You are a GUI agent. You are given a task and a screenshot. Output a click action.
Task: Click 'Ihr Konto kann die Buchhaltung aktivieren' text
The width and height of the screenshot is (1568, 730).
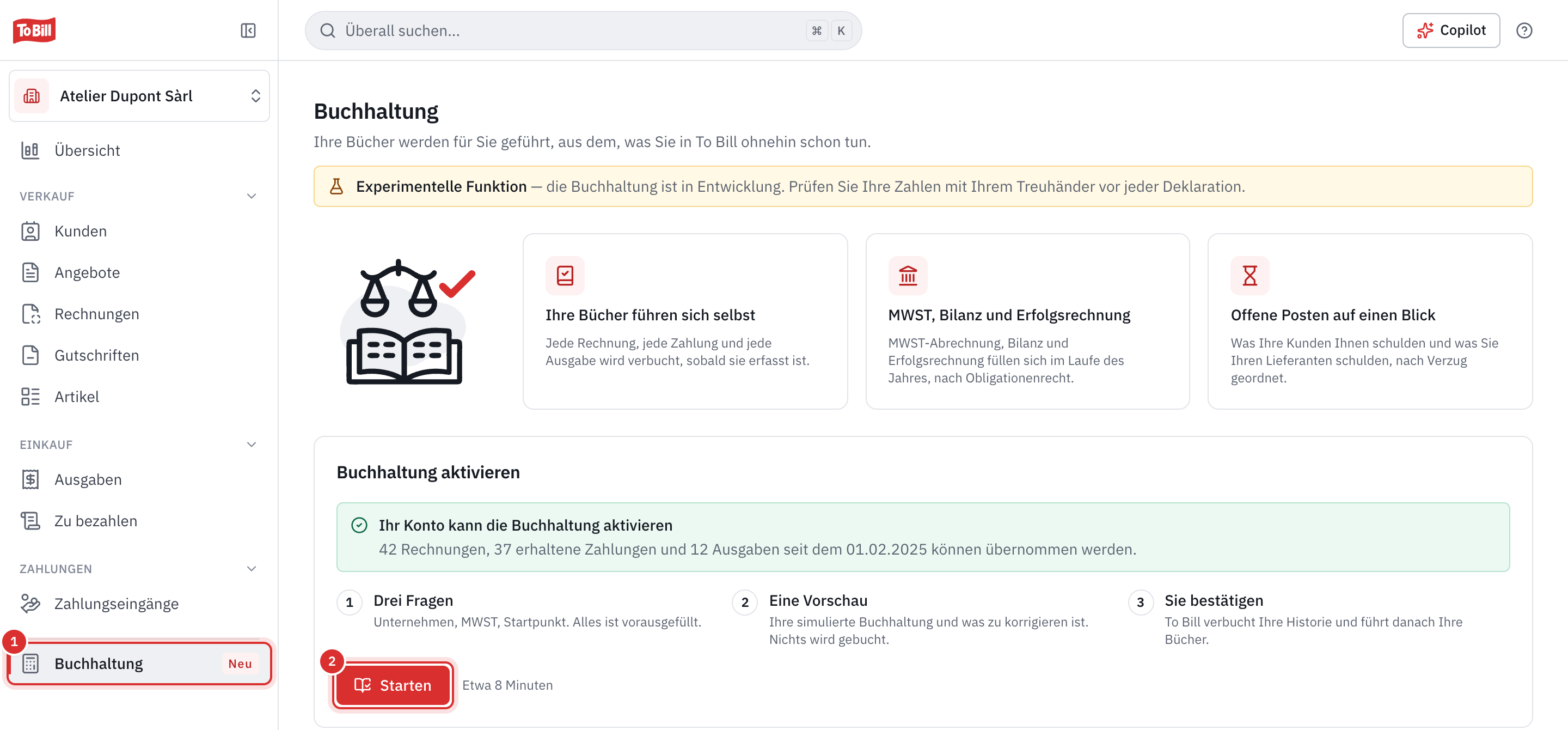525,525
